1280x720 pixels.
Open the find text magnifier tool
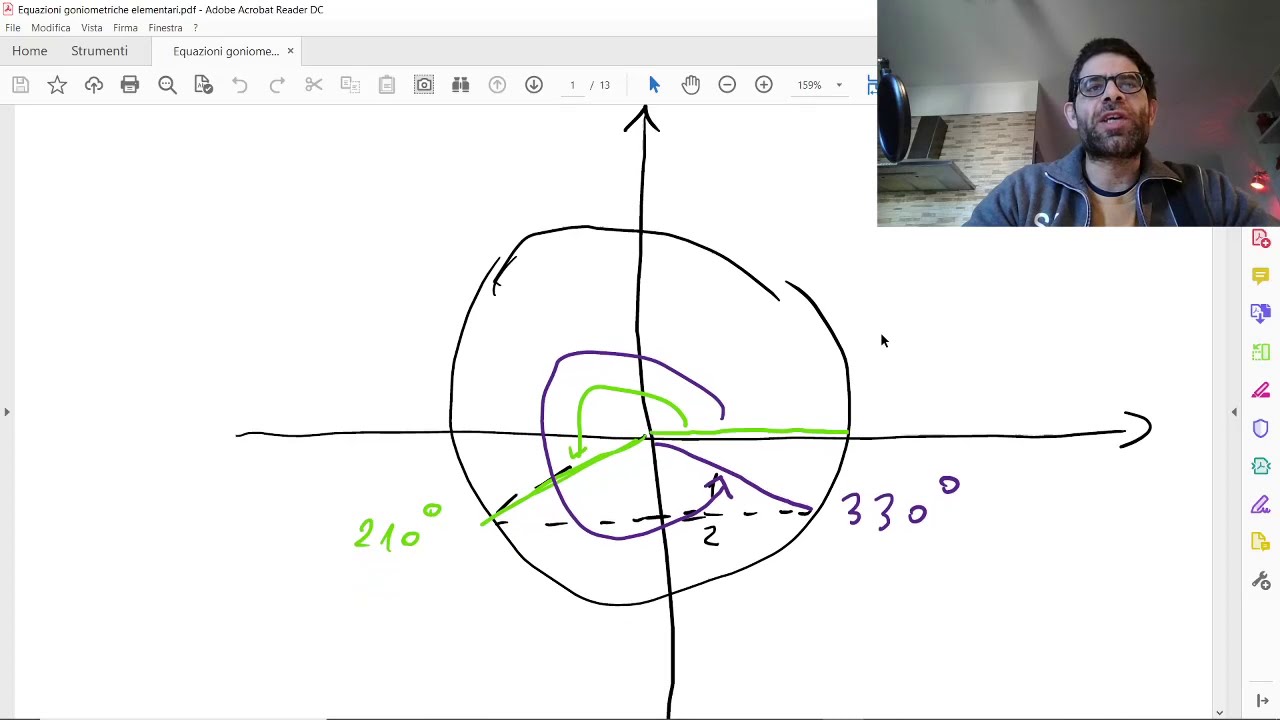(x=167, y=85)
